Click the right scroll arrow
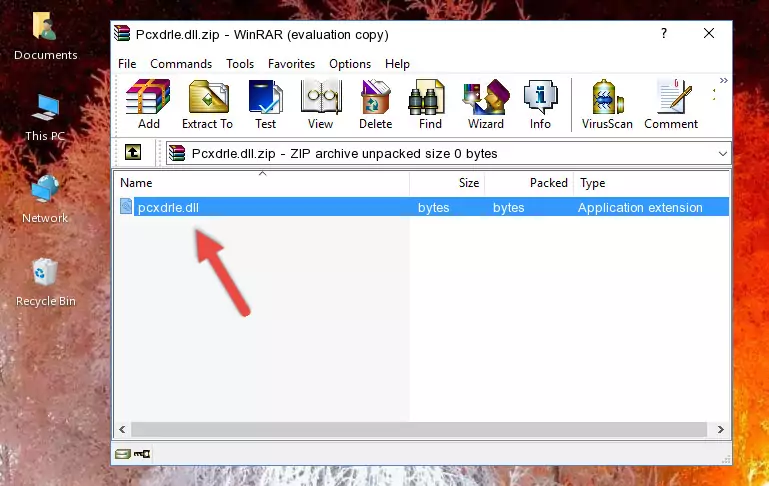The image size is (769, 486). [x=720, y=430]
